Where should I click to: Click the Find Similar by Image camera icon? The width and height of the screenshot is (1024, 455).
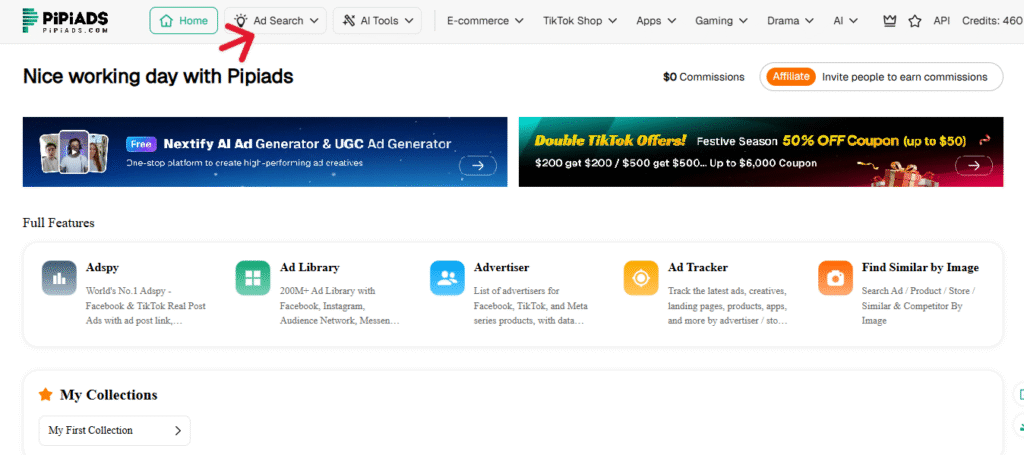(x=835, y=278)
